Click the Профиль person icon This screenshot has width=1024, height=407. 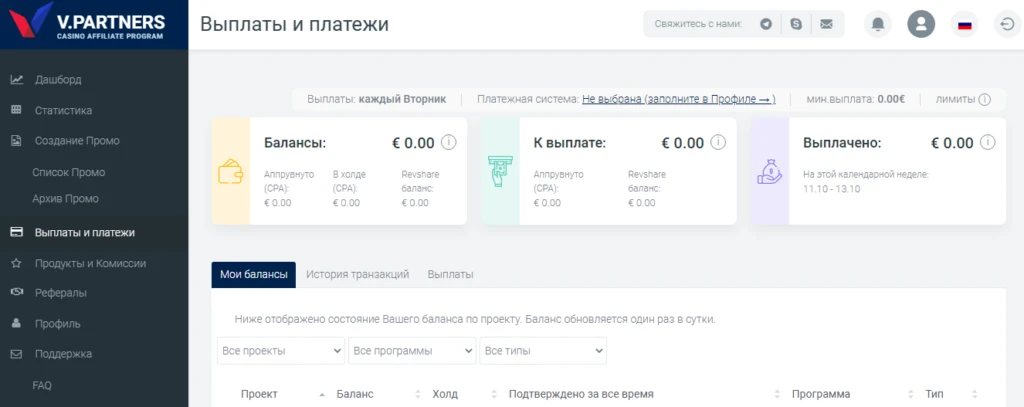click(x=17, y=323)
